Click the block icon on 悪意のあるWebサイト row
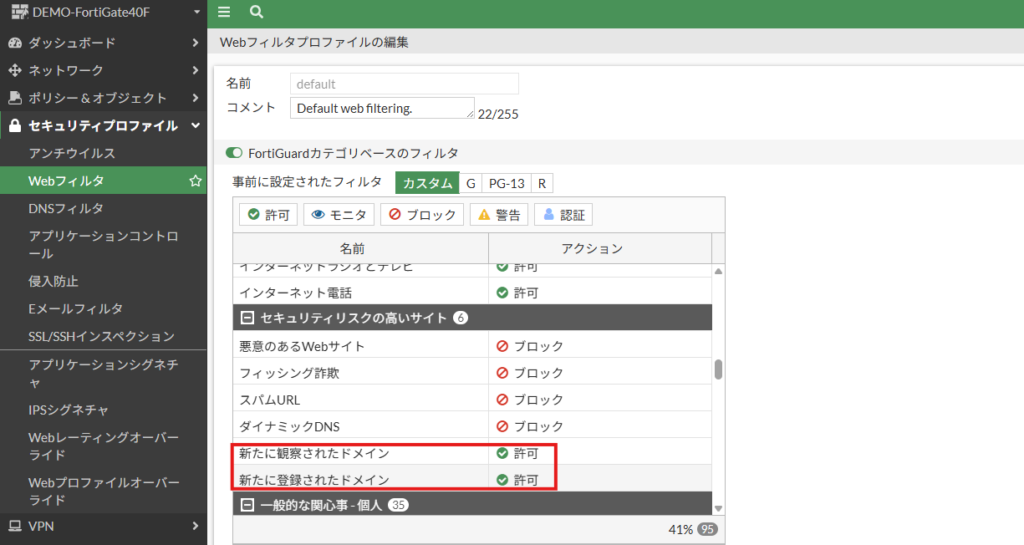Image resolution: width=1024 pixels, height=545 pixels. 502,346
